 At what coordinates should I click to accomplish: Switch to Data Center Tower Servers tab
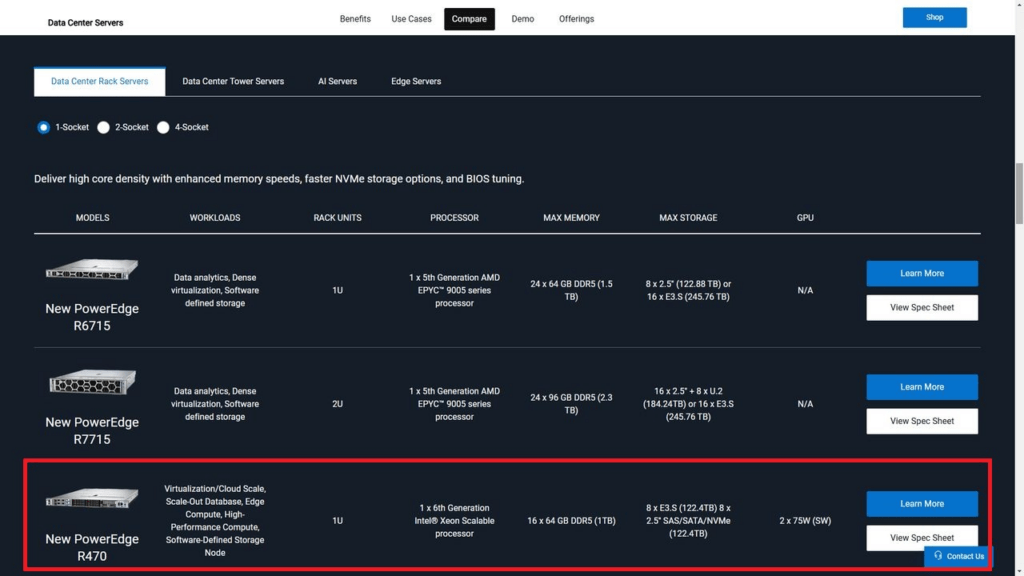[x=233, y=82]
